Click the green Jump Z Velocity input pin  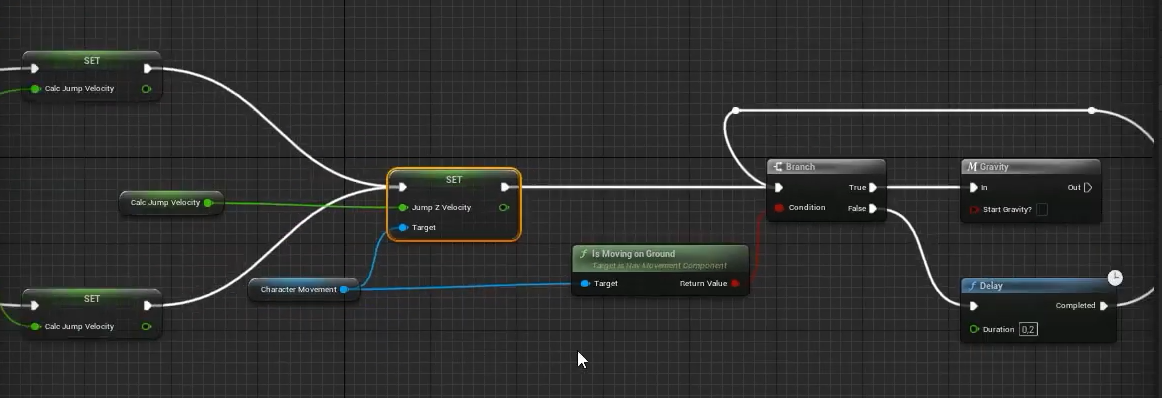coord(402,208)
